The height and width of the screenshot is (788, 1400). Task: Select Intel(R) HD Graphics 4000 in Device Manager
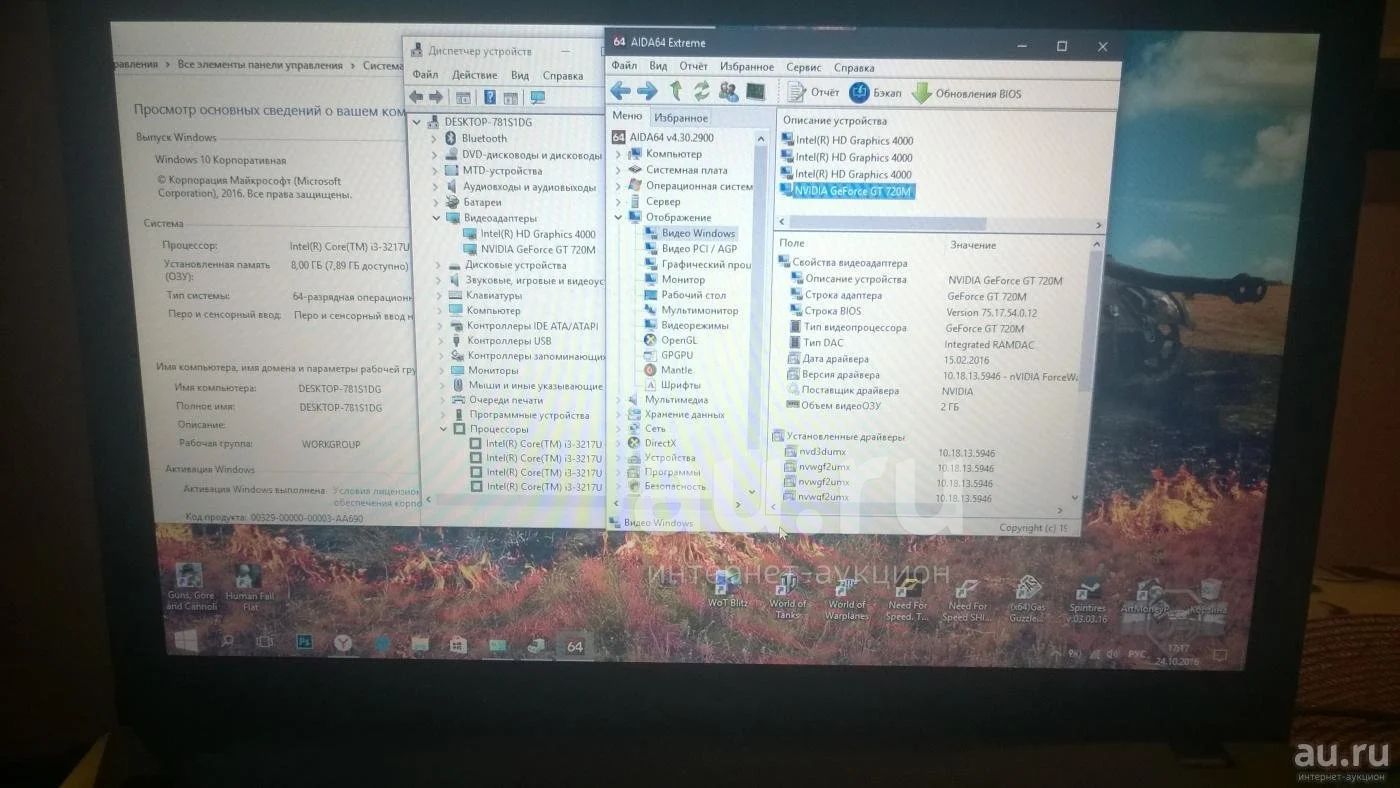pyautogui.click(x=529, y=234)
